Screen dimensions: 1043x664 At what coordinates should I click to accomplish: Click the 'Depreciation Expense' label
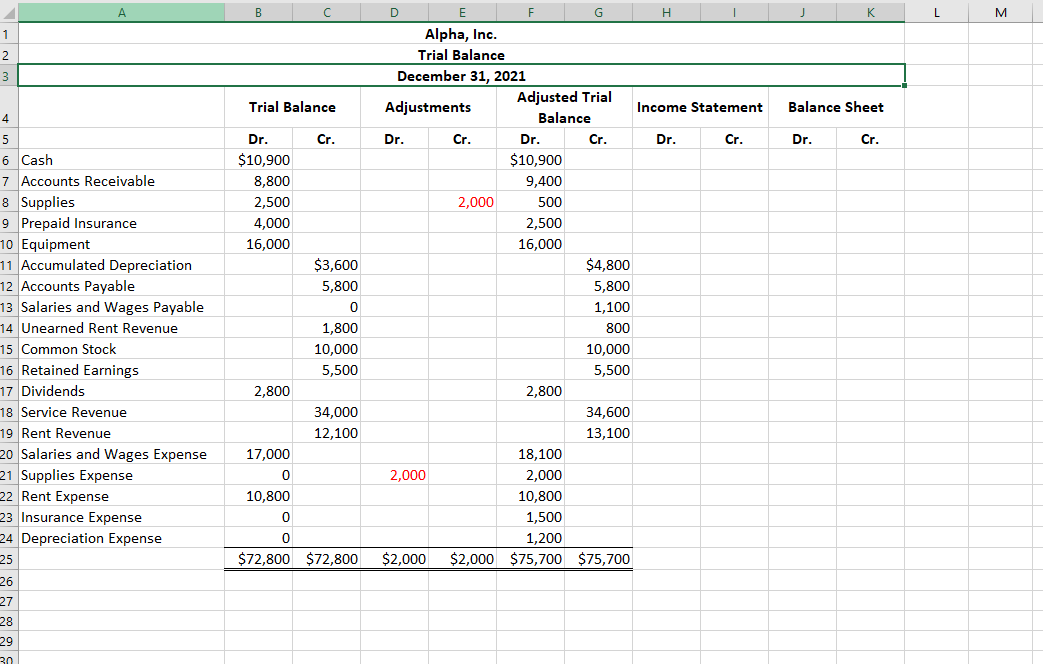coord(91,538)
